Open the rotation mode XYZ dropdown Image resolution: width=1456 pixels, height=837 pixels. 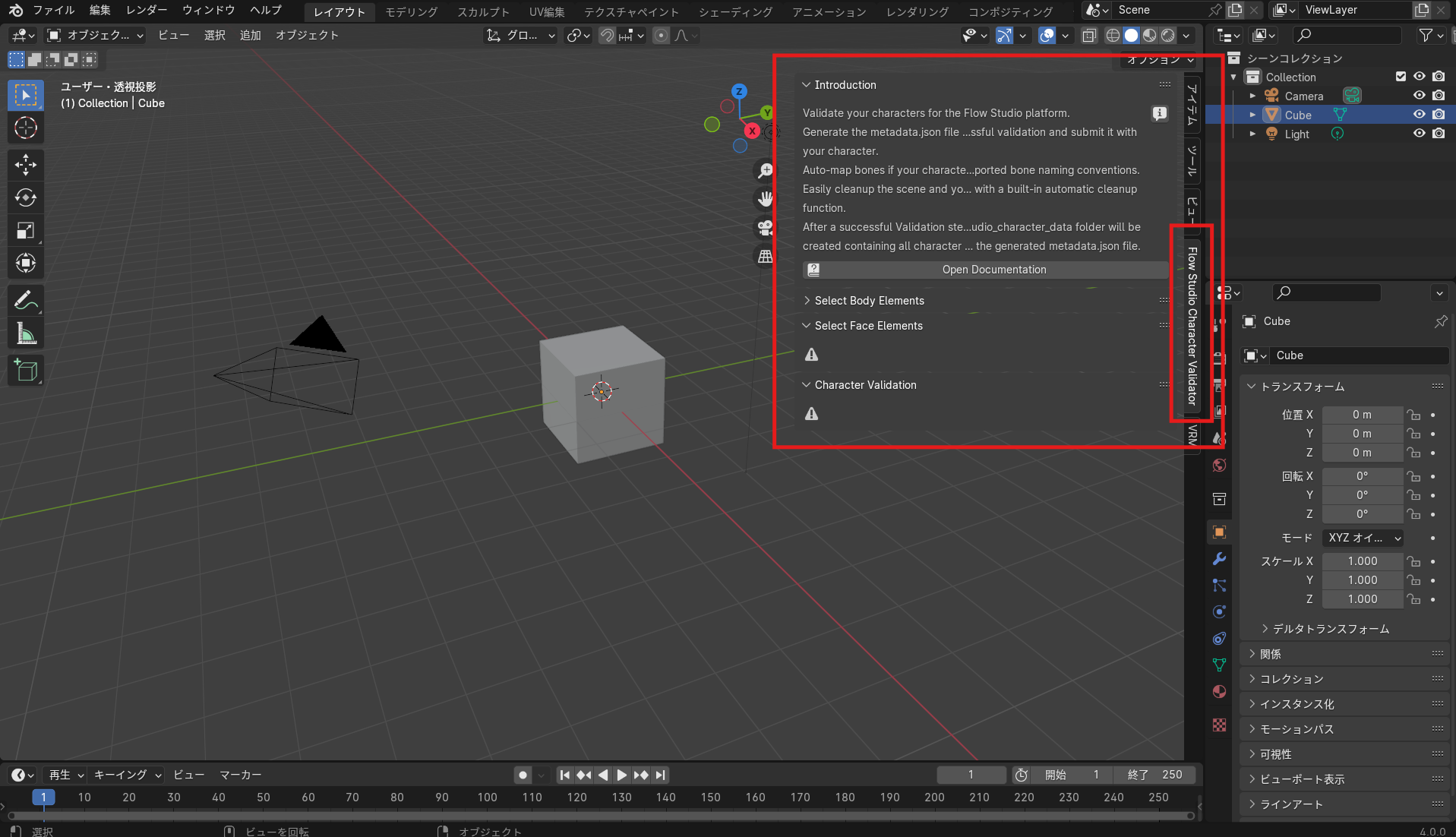[1363, 538]
